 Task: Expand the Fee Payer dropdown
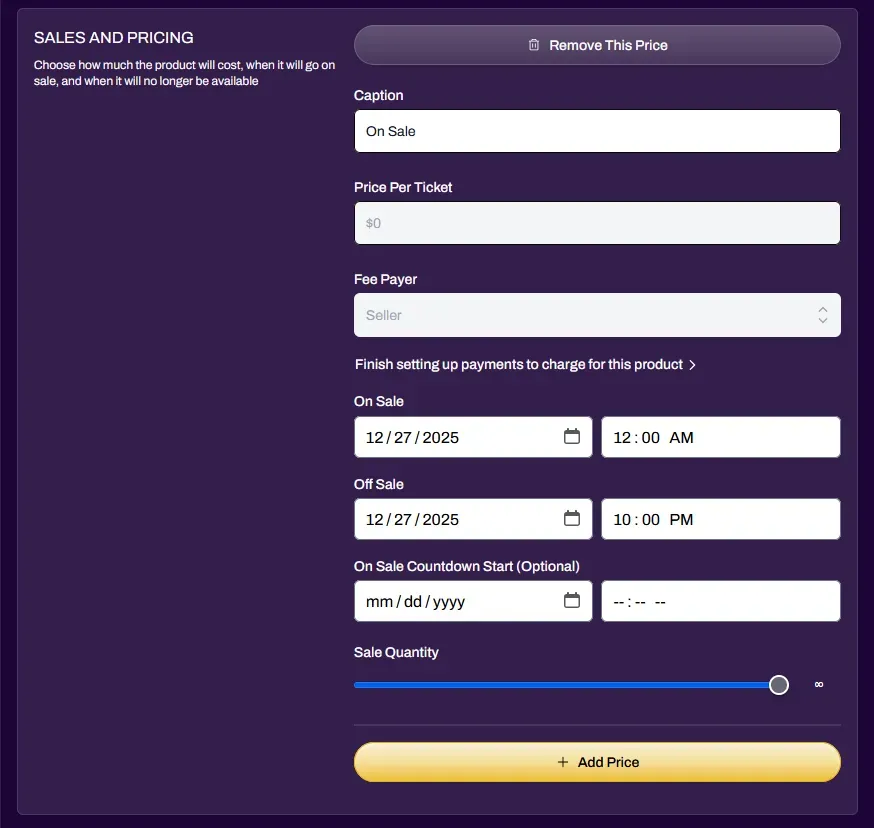597,315
